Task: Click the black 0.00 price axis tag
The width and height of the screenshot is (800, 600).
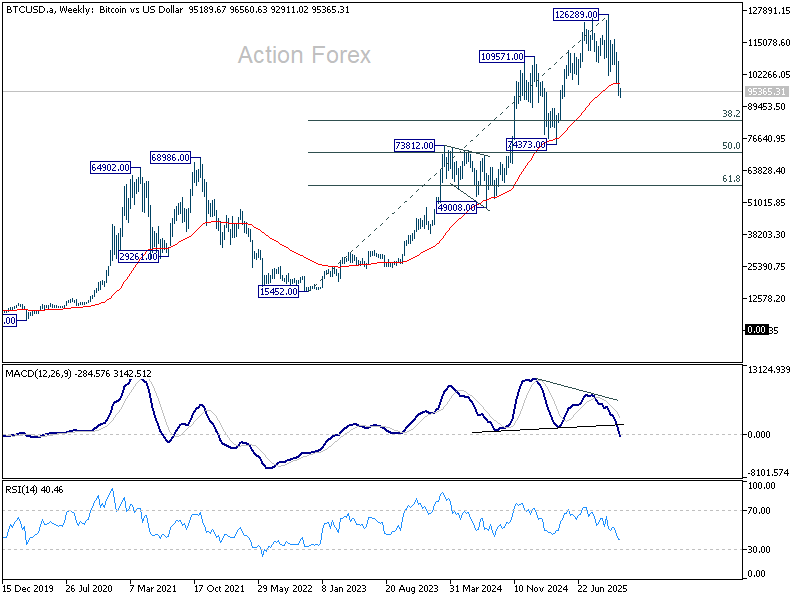Action: [756, 330]
